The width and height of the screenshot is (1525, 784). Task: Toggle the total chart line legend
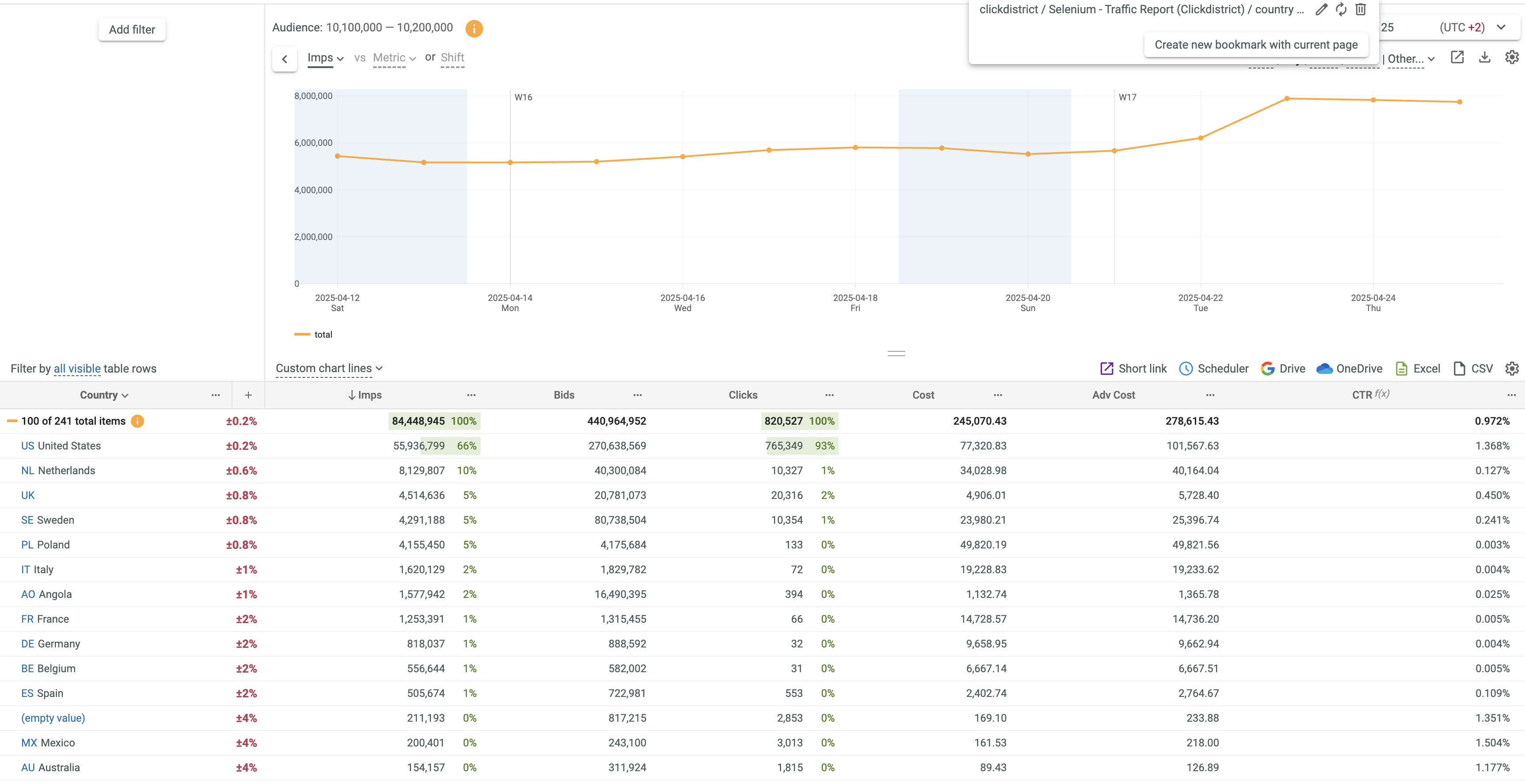tap(313, 334)
